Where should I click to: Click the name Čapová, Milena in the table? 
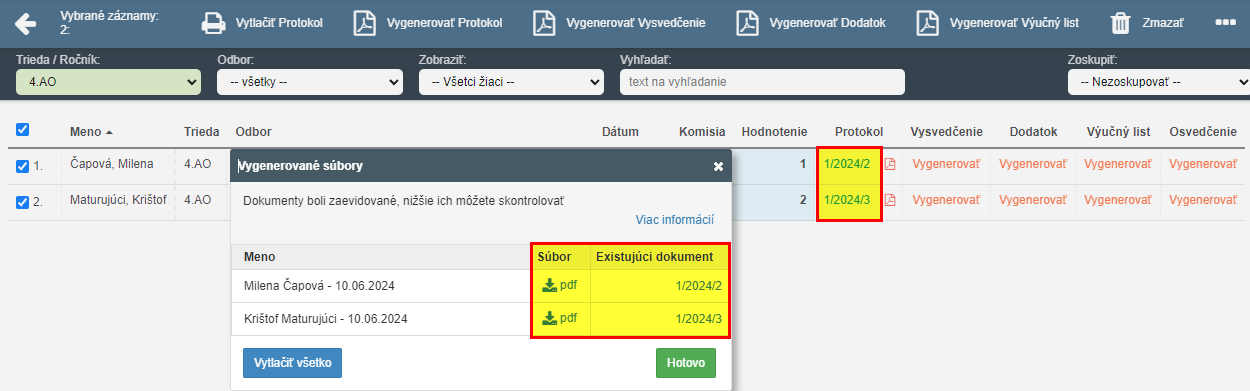pos(112,163)
